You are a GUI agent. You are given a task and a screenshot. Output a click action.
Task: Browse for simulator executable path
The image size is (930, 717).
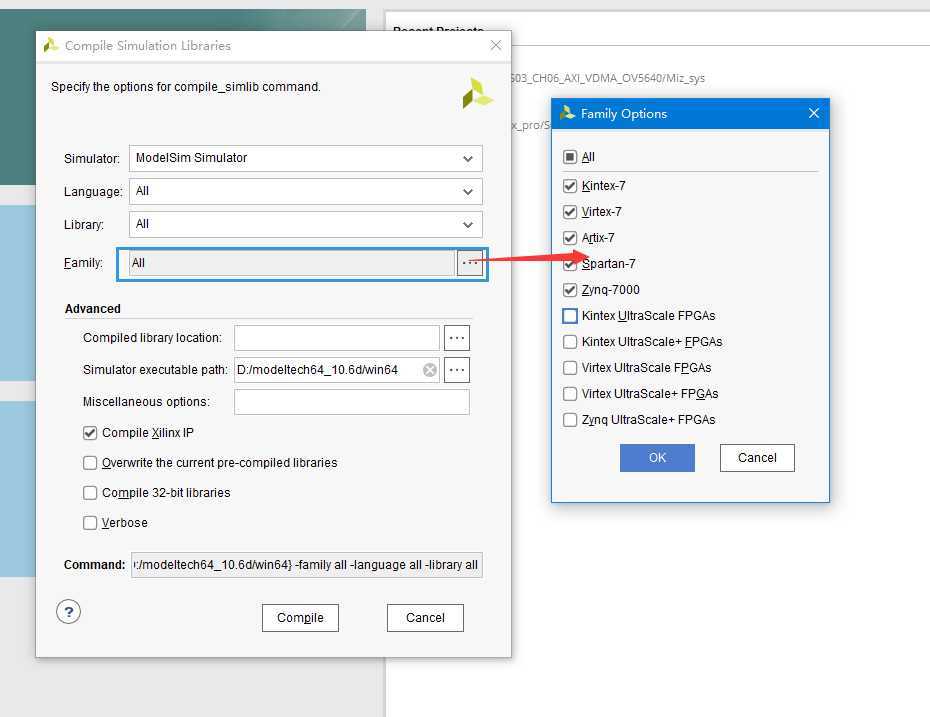[457, 369]
